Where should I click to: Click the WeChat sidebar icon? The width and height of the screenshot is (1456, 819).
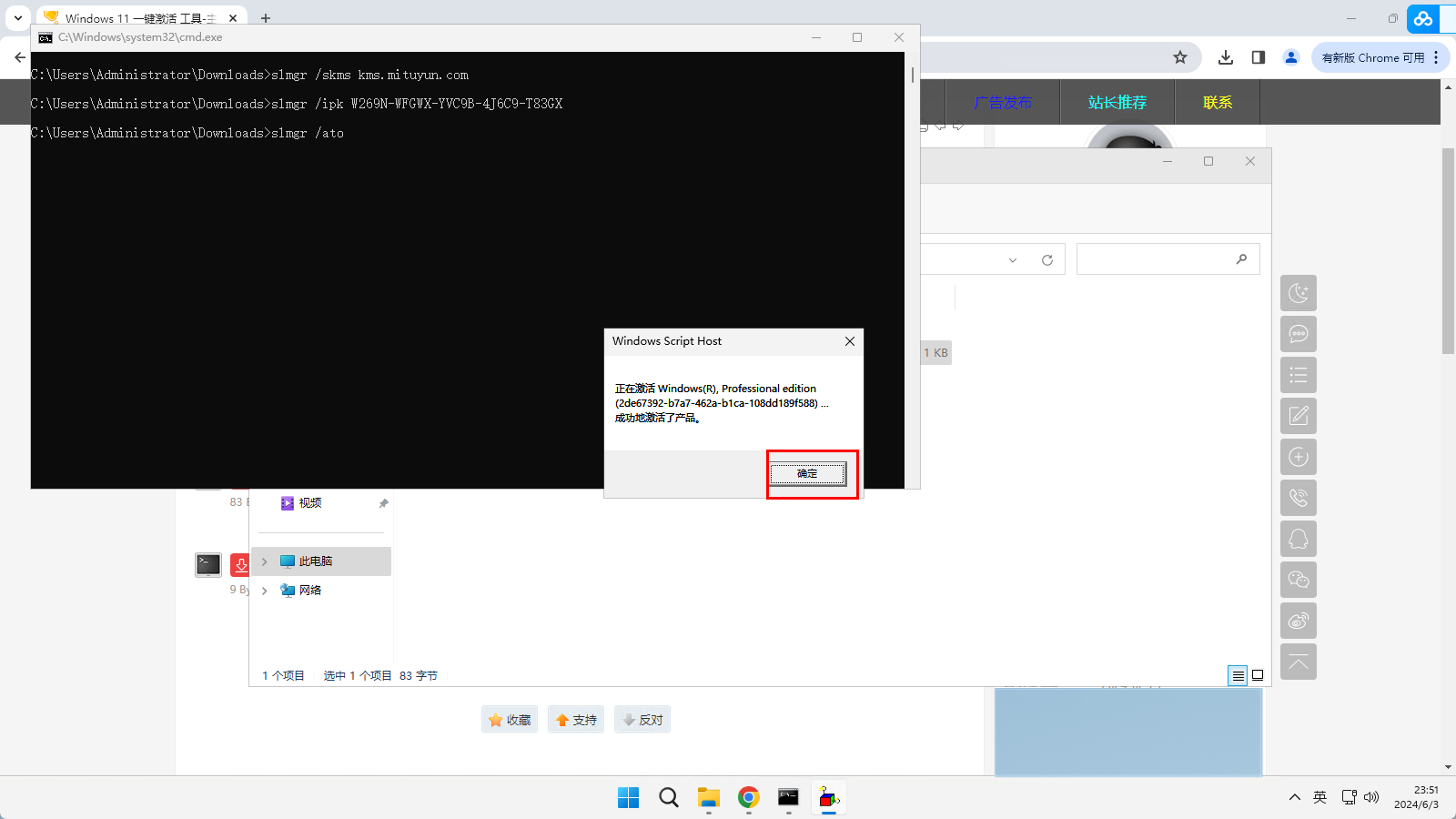pos(1299,580)
